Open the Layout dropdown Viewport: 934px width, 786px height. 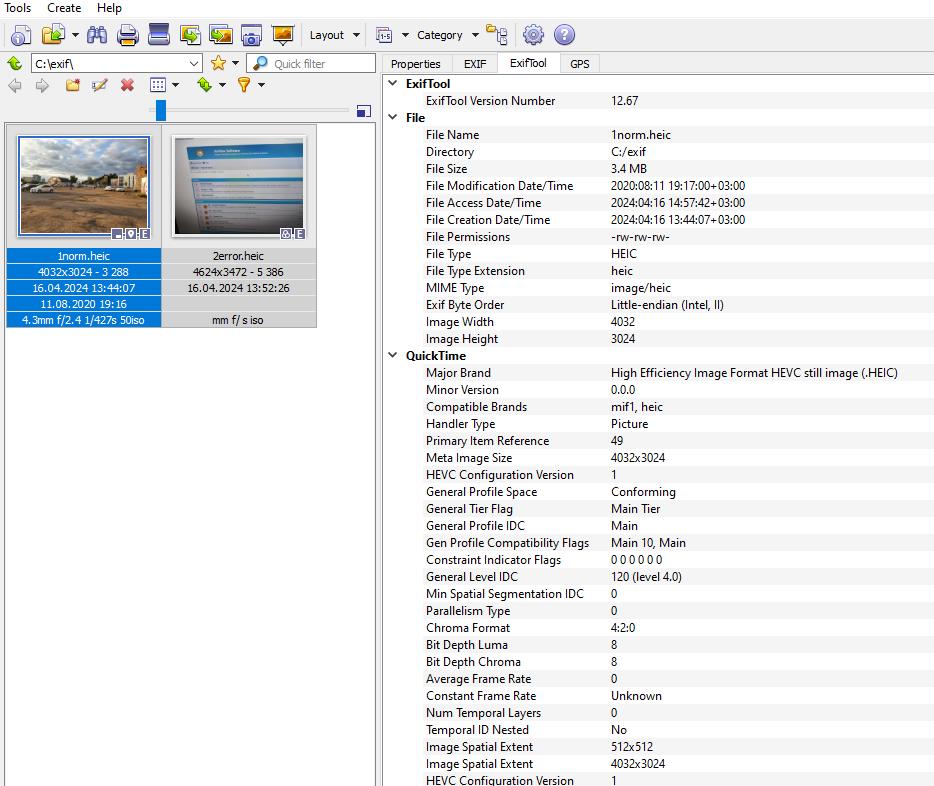click(x=334, y=35)
